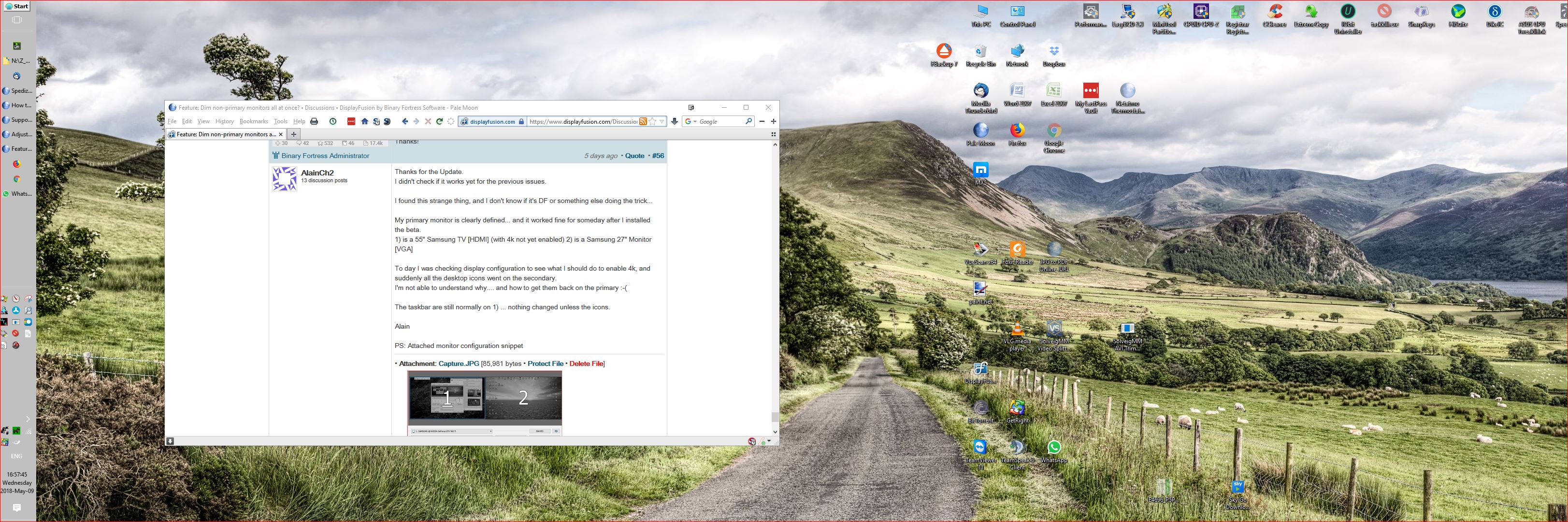1568x522 pixels.
Task: Open the Downloads arrow icon
Action: pos(675,122)
